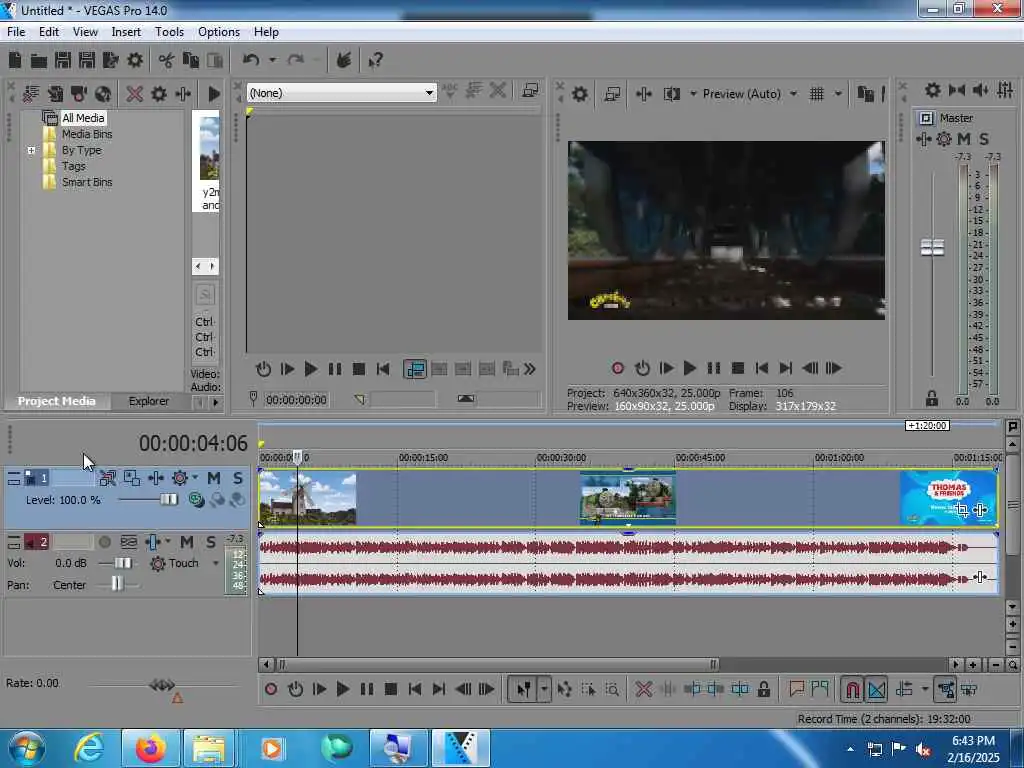Toggle Arm for Record on audio track 2
This screenshot has height=768, width=1024.
104,542
